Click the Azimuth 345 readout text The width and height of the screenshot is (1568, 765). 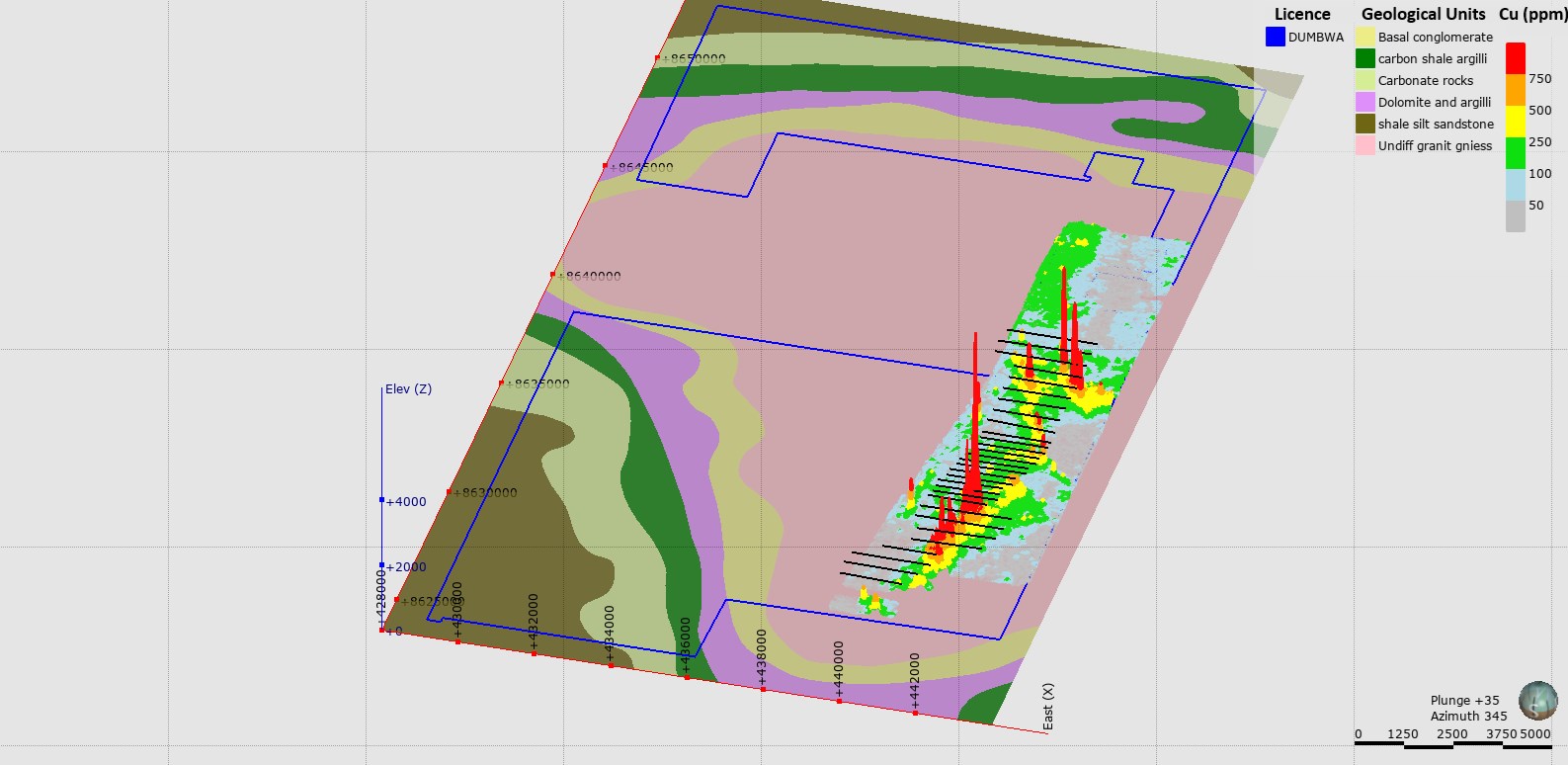tap(1469, 716)
